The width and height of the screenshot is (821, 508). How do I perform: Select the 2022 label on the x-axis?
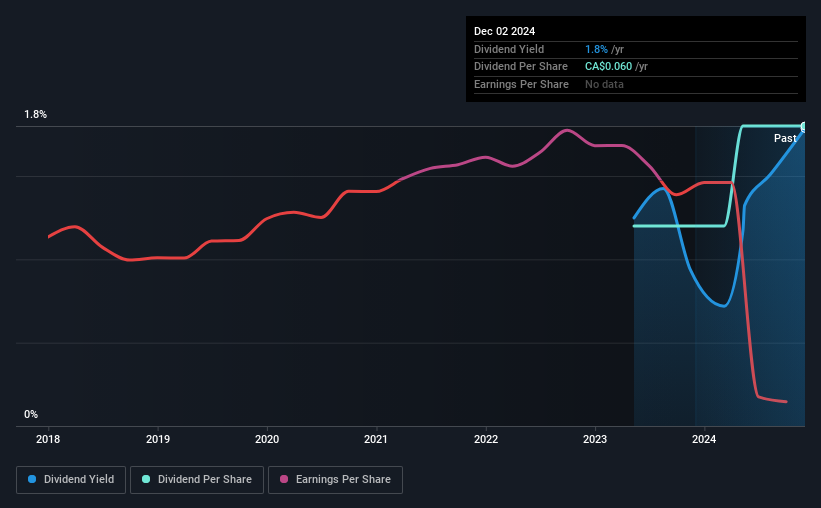(486, 439)
